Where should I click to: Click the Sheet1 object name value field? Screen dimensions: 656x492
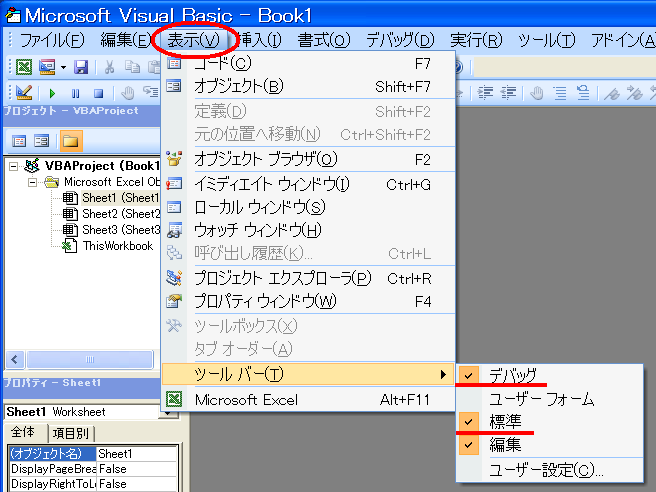point(137,454)
